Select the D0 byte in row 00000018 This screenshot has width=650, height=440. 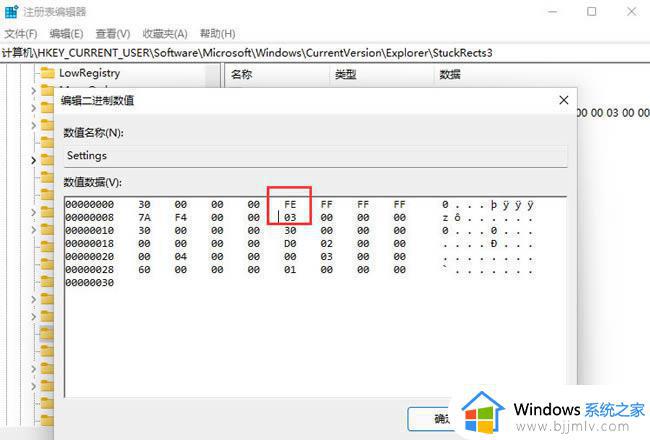(290, 243)
